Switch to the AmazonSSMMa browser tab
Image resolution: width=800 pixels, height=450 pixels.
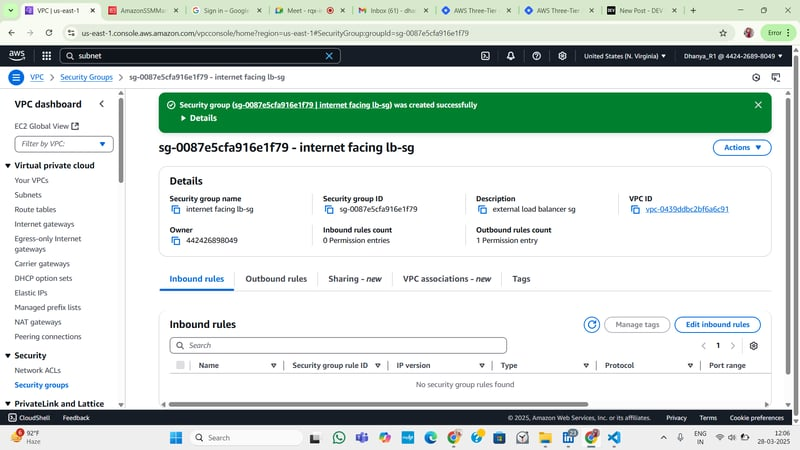click(144, 10)
